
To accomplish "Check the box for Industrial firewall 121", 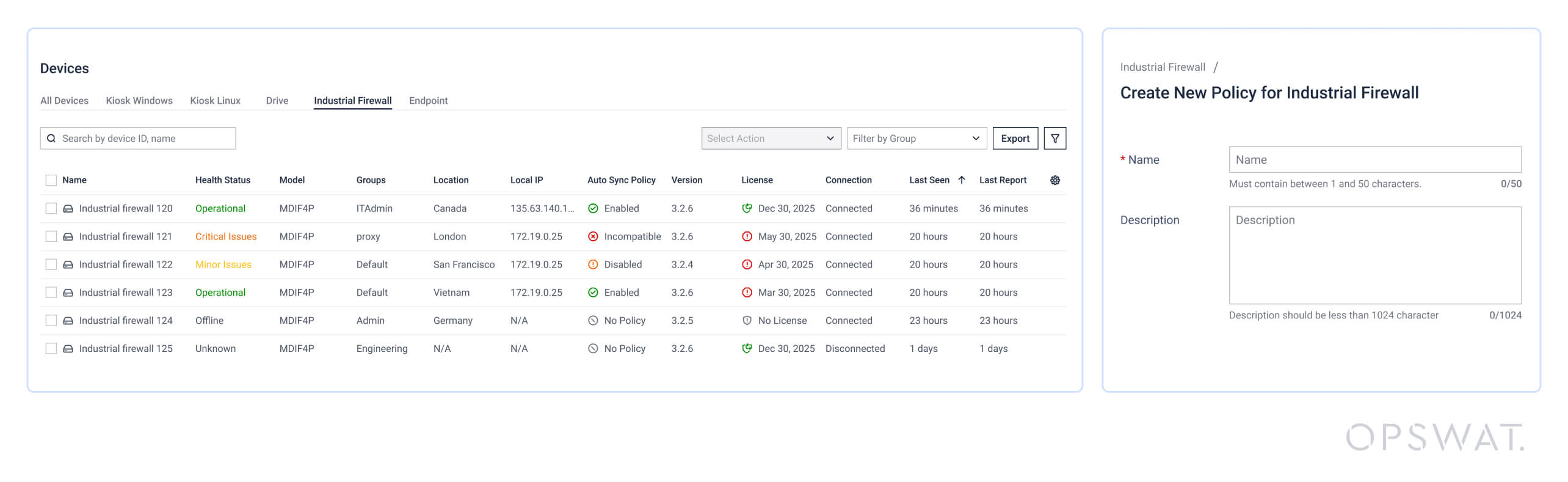I will click(51, 236).
